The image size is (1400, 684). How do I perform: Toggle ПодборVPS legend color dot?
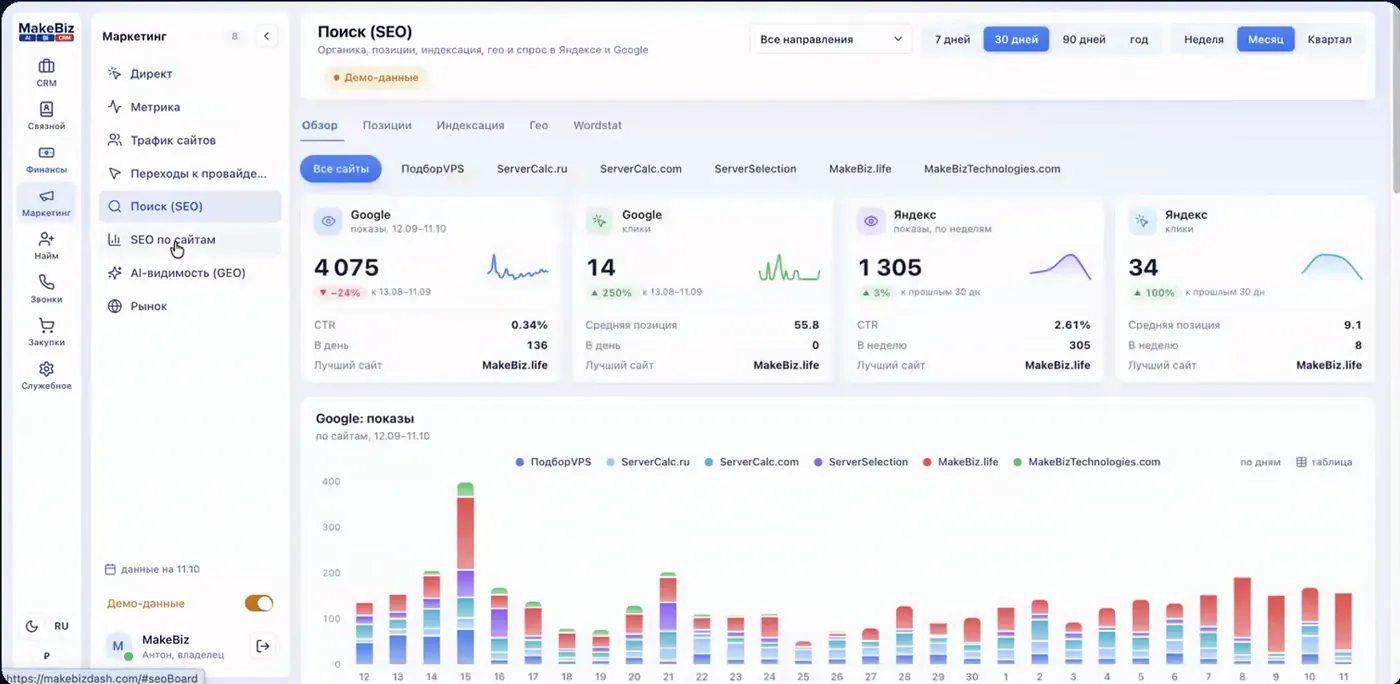click(520, 462)
